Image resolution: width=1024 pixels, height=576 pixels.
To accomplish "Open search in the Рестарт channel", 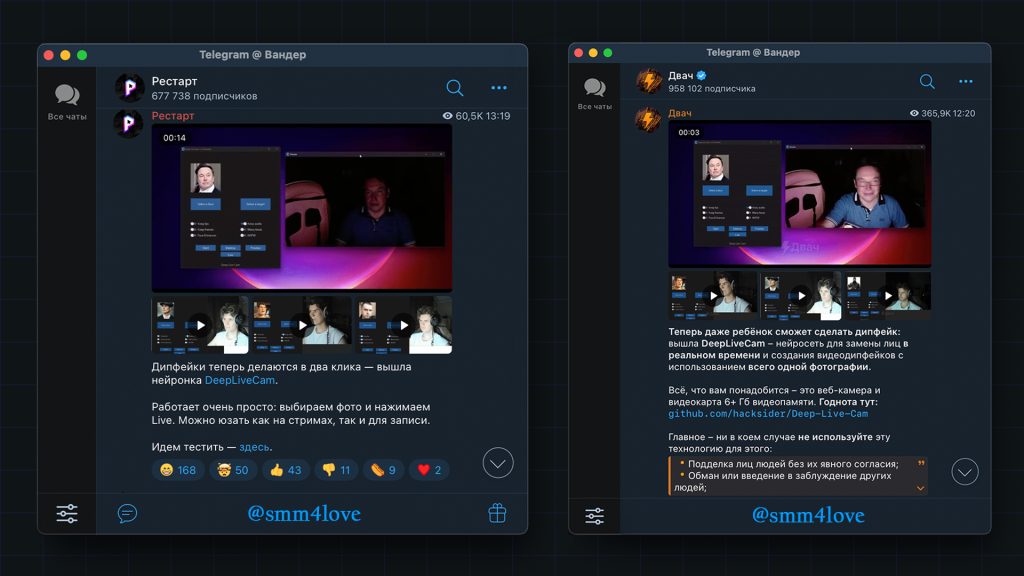I will [455, 88].
